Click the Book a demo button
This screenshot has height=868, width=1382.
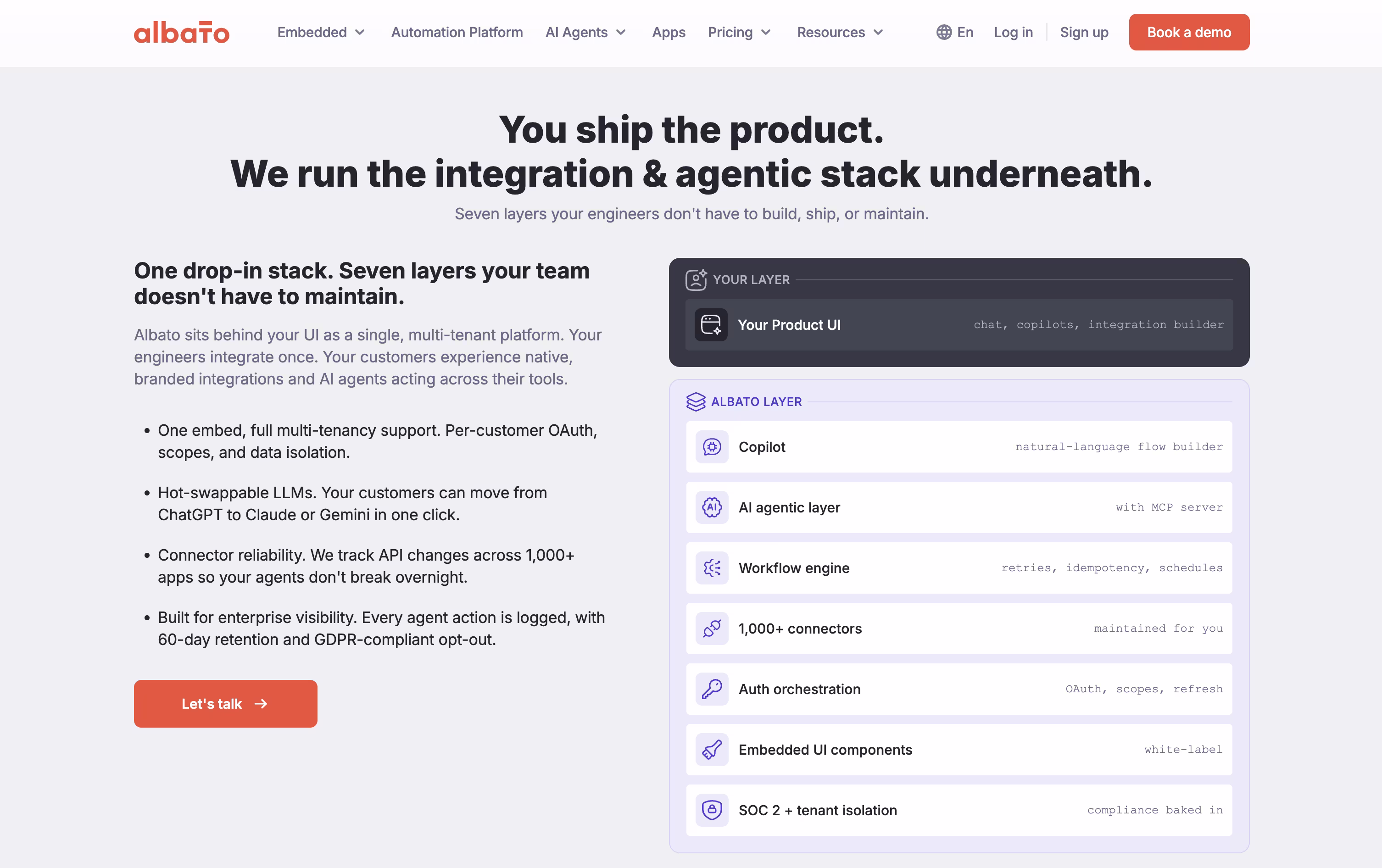1189,32
